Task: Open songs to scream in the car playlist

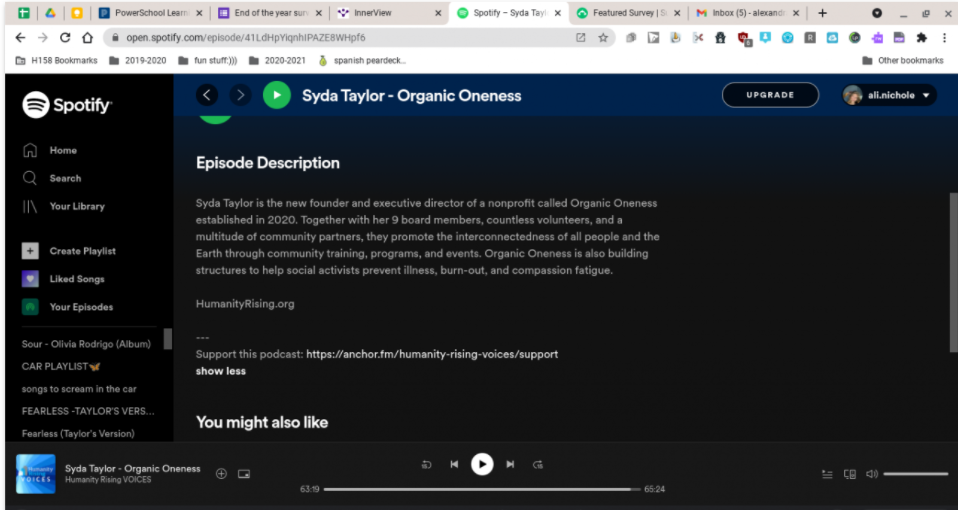Action: 79,389
